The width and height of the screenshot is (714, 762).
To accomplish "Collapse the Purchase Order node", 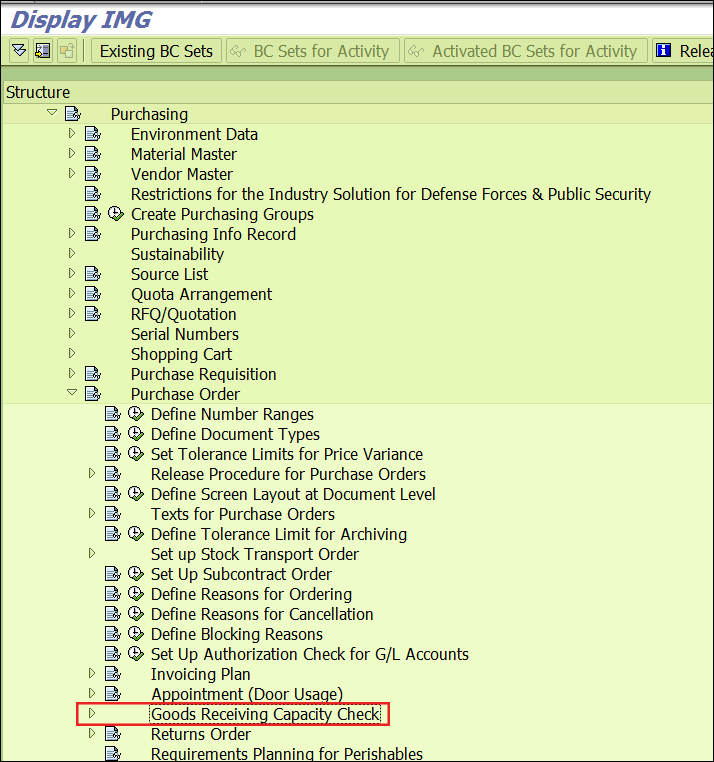I will [72, 393].
